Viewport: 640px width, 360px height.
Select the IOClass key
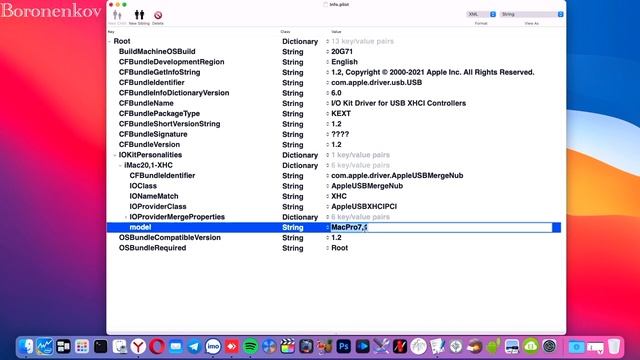(x=143, y=186)
